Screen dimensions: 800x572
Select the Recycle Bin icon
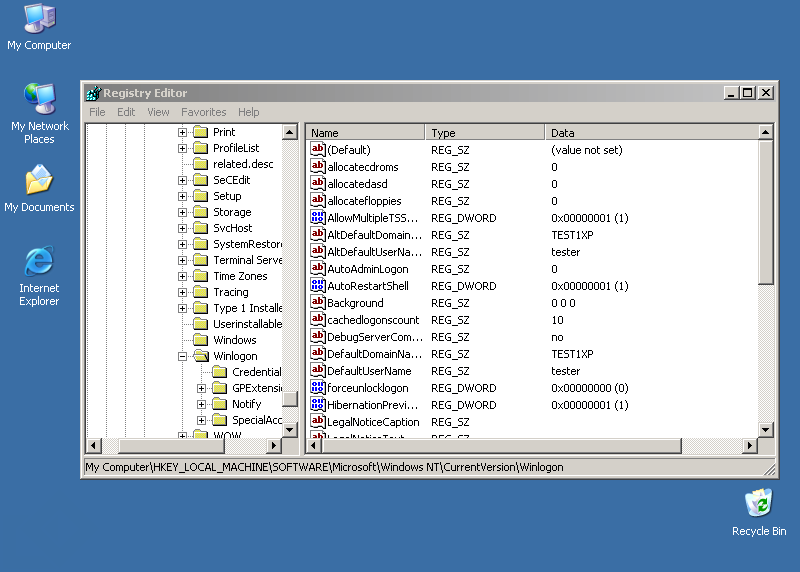coord(759,512)
